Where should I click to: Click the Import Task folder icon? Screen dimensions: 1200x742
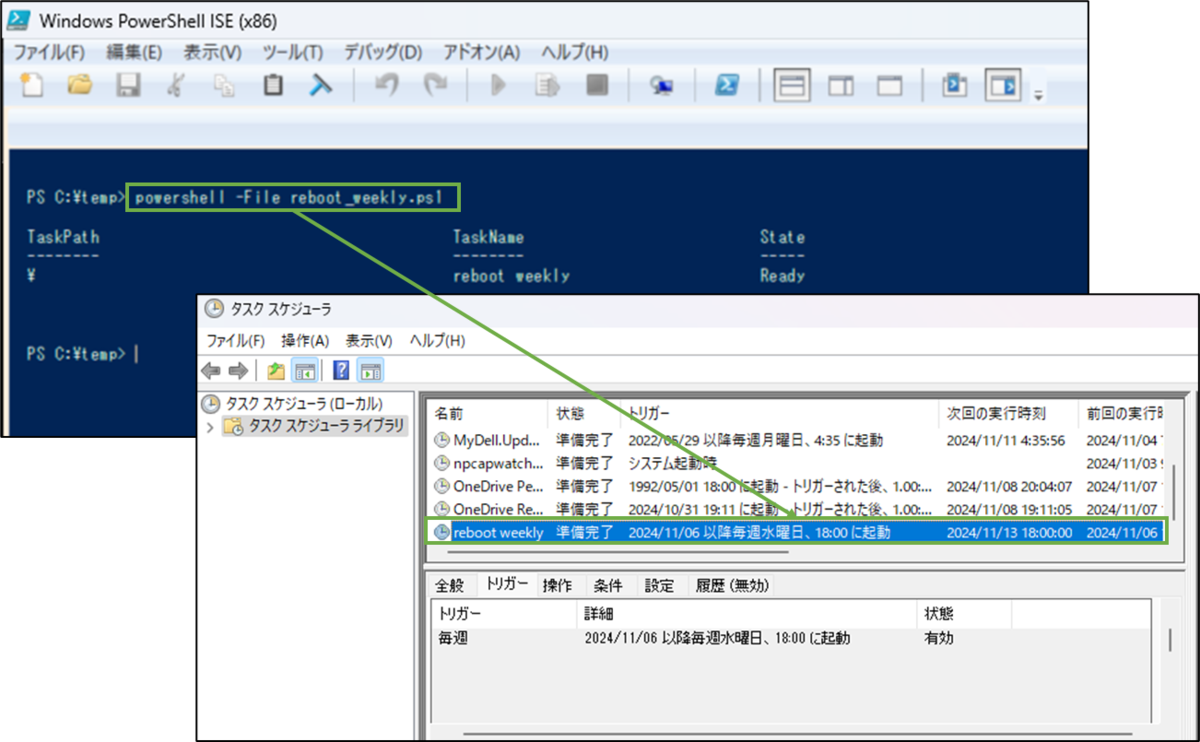(x=274, y=369)
